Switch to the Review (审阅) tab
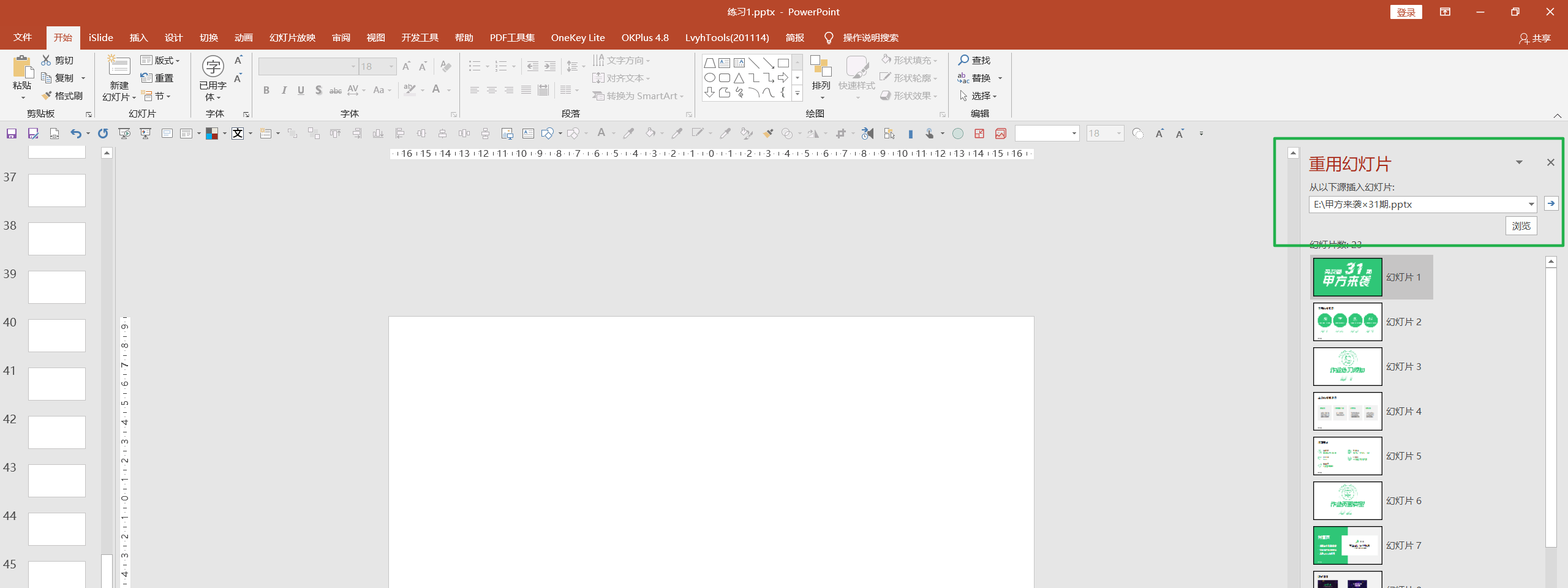 tap(341, 37)
